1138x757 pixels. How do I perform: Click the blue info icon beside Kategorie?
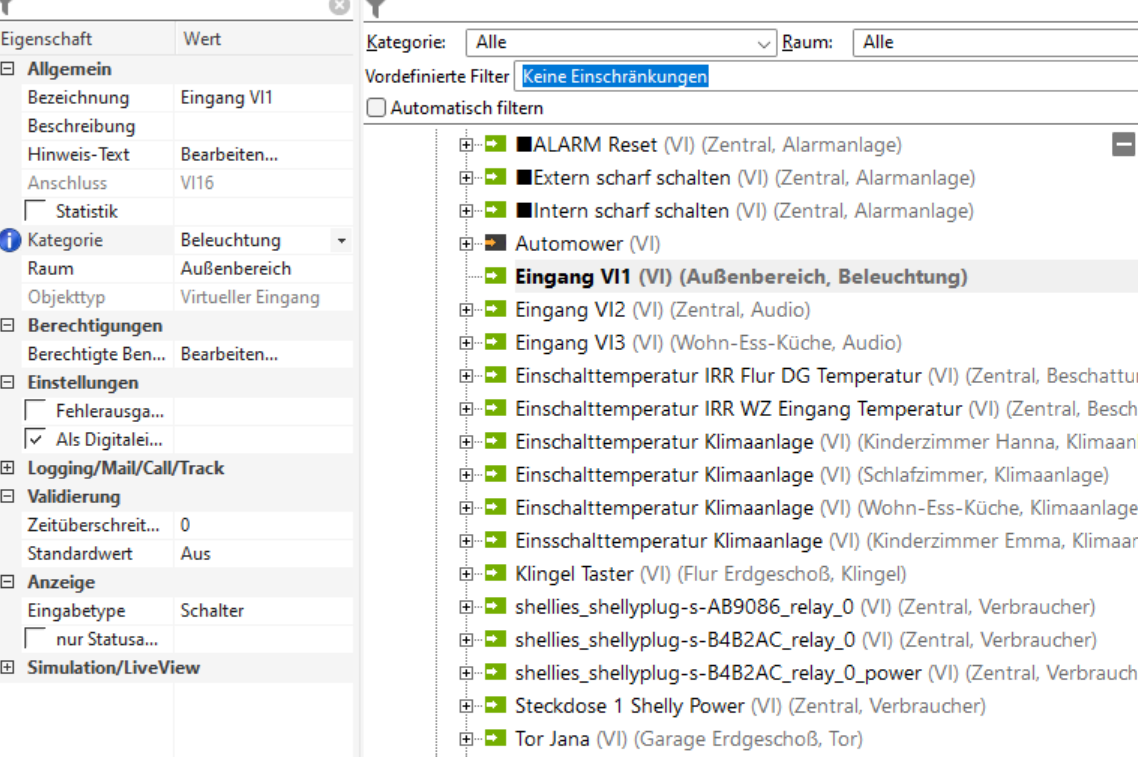coord(10,240)
